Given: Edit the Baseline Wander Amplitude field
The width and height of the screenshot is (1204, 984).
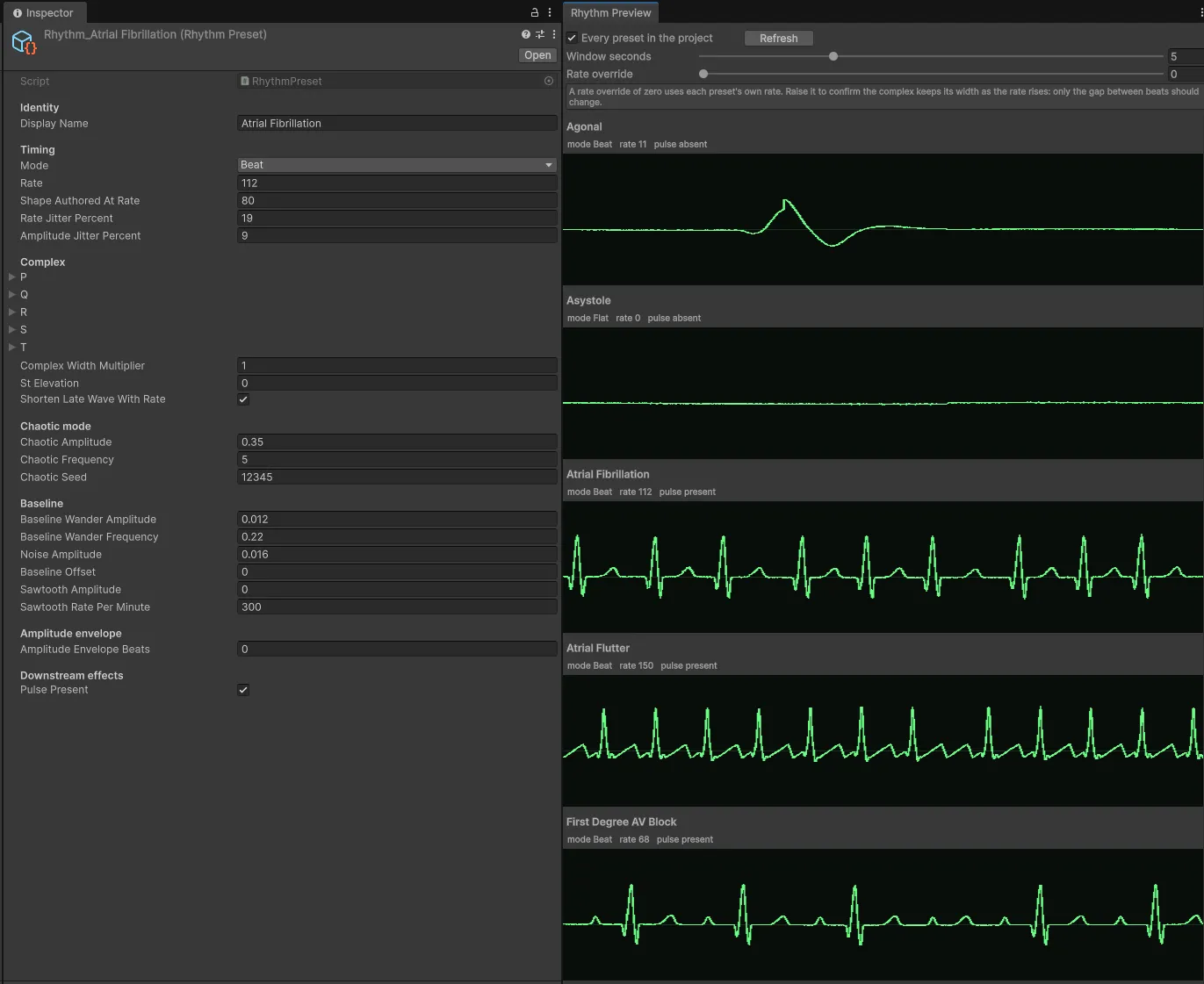Looking at the screenshot, I should pyautogui.click(x=397, y=520).
